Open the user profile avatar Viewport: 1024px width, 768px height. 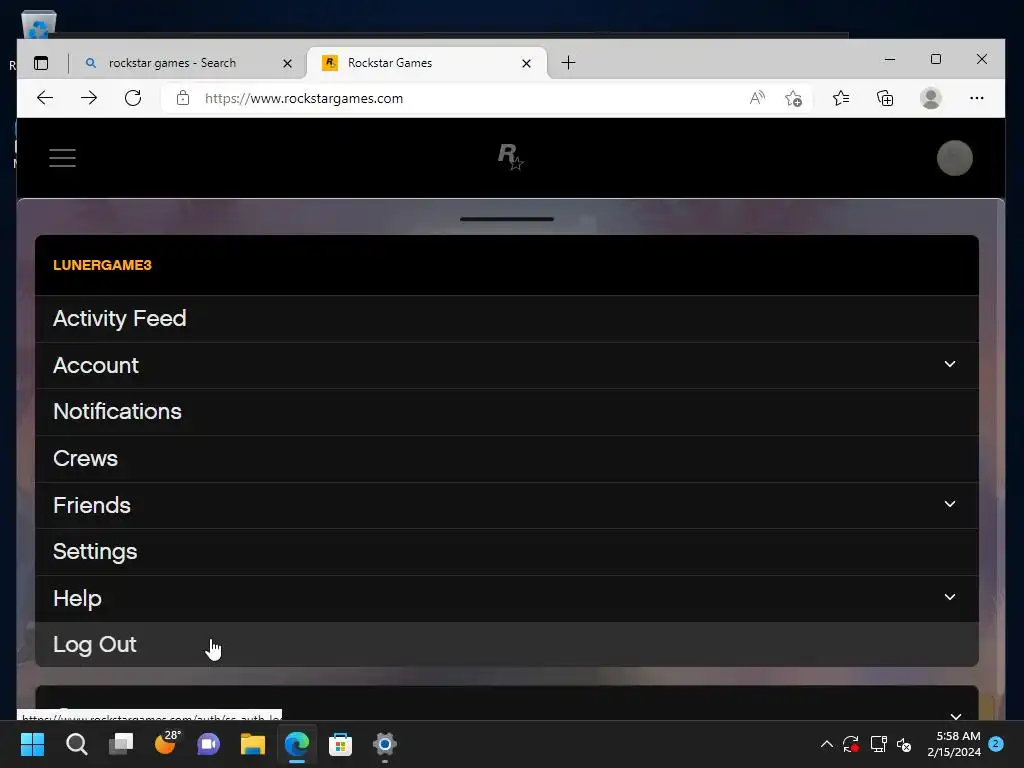pyautogui.click(x=954, y=158)
